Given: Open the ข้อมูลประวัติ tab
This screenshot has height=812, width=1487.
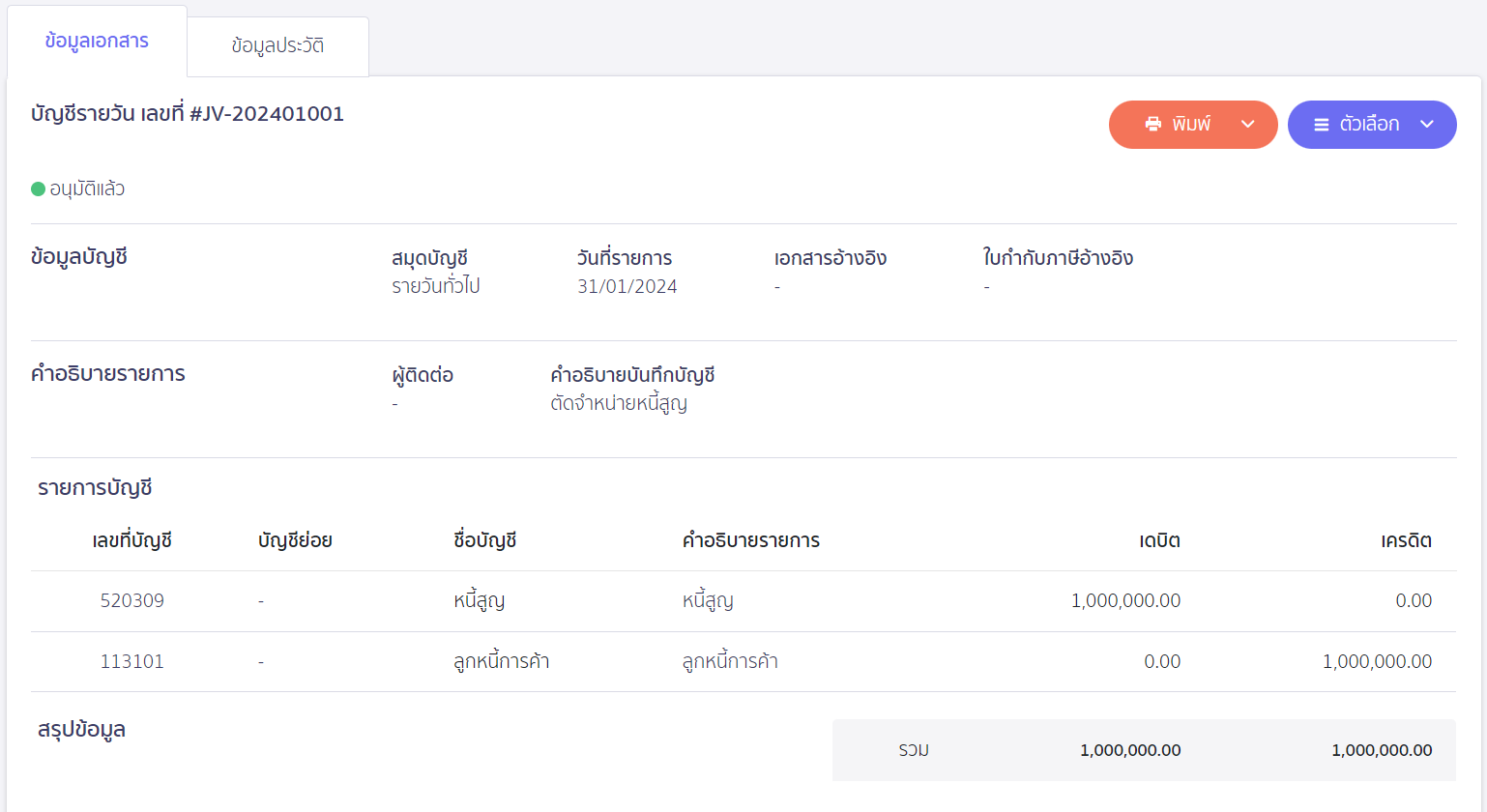Looking at the screenshot, I should (x=277, y=45).
